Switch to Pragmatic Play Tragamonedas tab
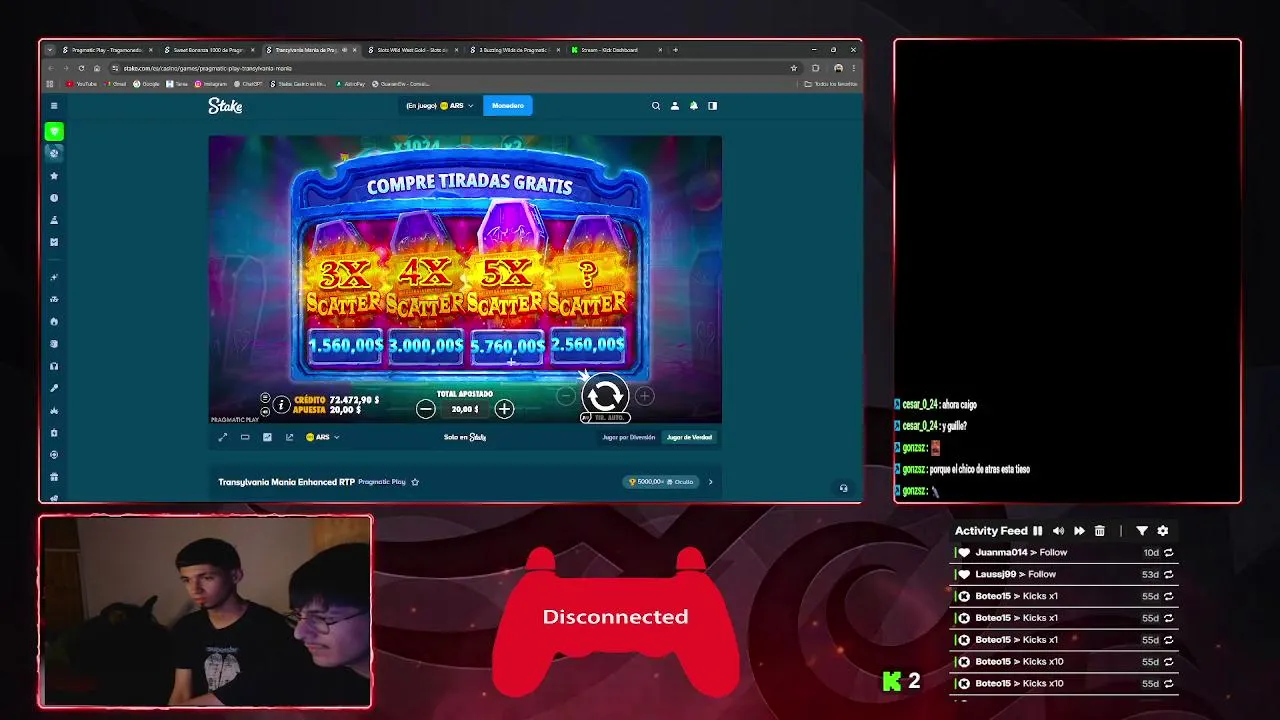The image size is (1280, 720). pyautogui.click(x=107, y=50)
